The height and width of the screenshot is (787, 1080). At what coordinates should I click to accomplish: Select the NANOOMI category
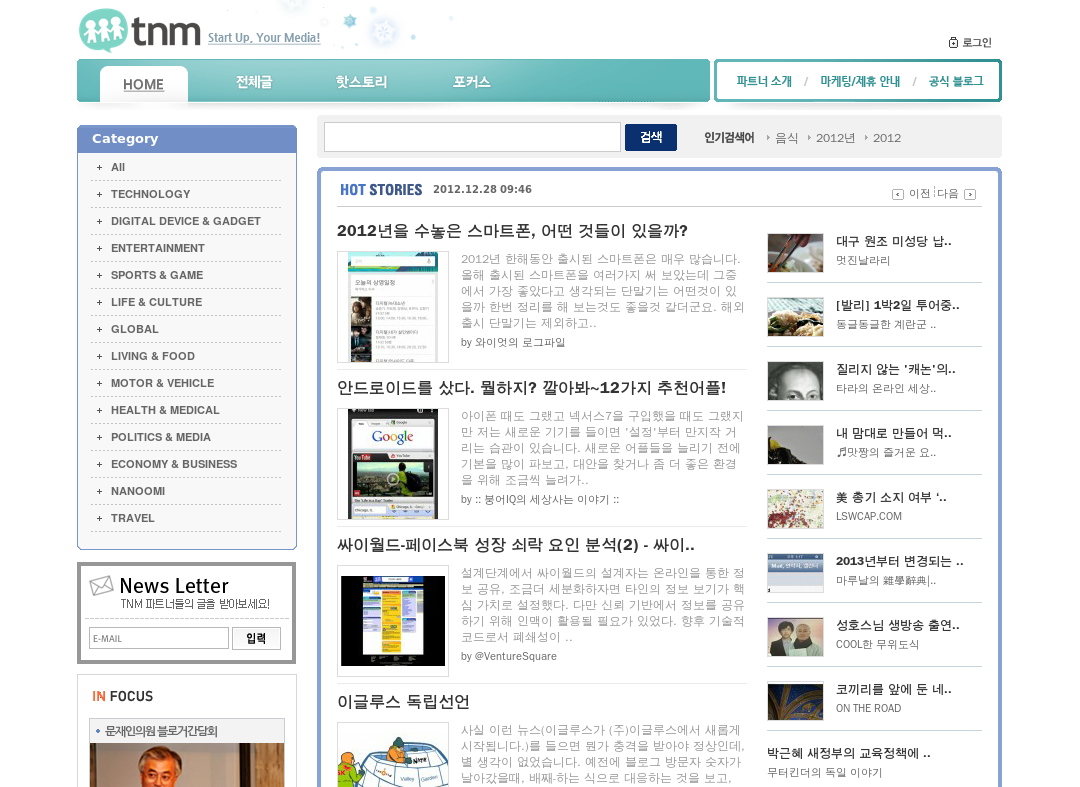[138, 491]
